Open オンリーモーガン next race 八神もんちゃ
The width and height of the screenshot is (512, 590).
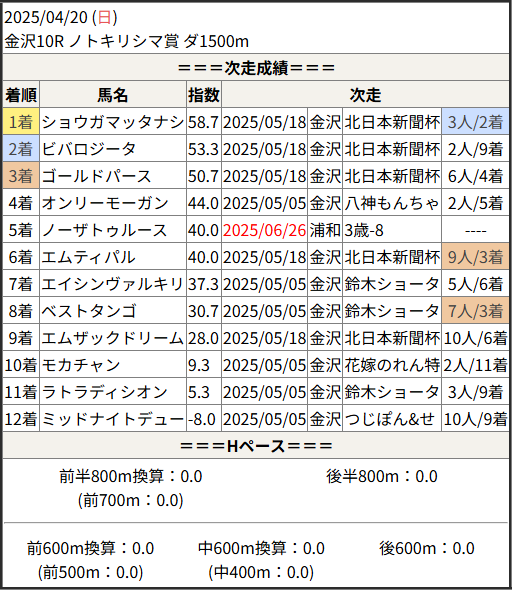(392, 203)
